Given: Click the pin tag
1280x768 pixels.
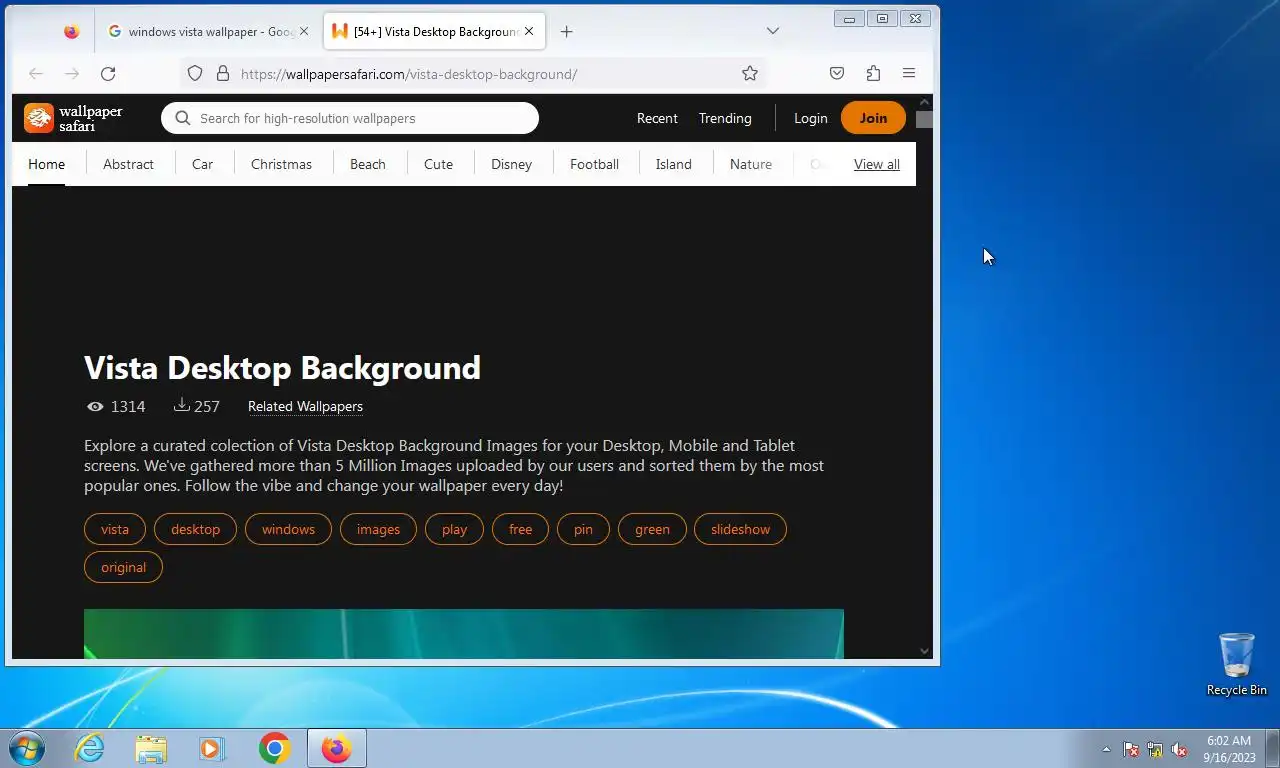Looking at the screenshot, I should [583, 529].
